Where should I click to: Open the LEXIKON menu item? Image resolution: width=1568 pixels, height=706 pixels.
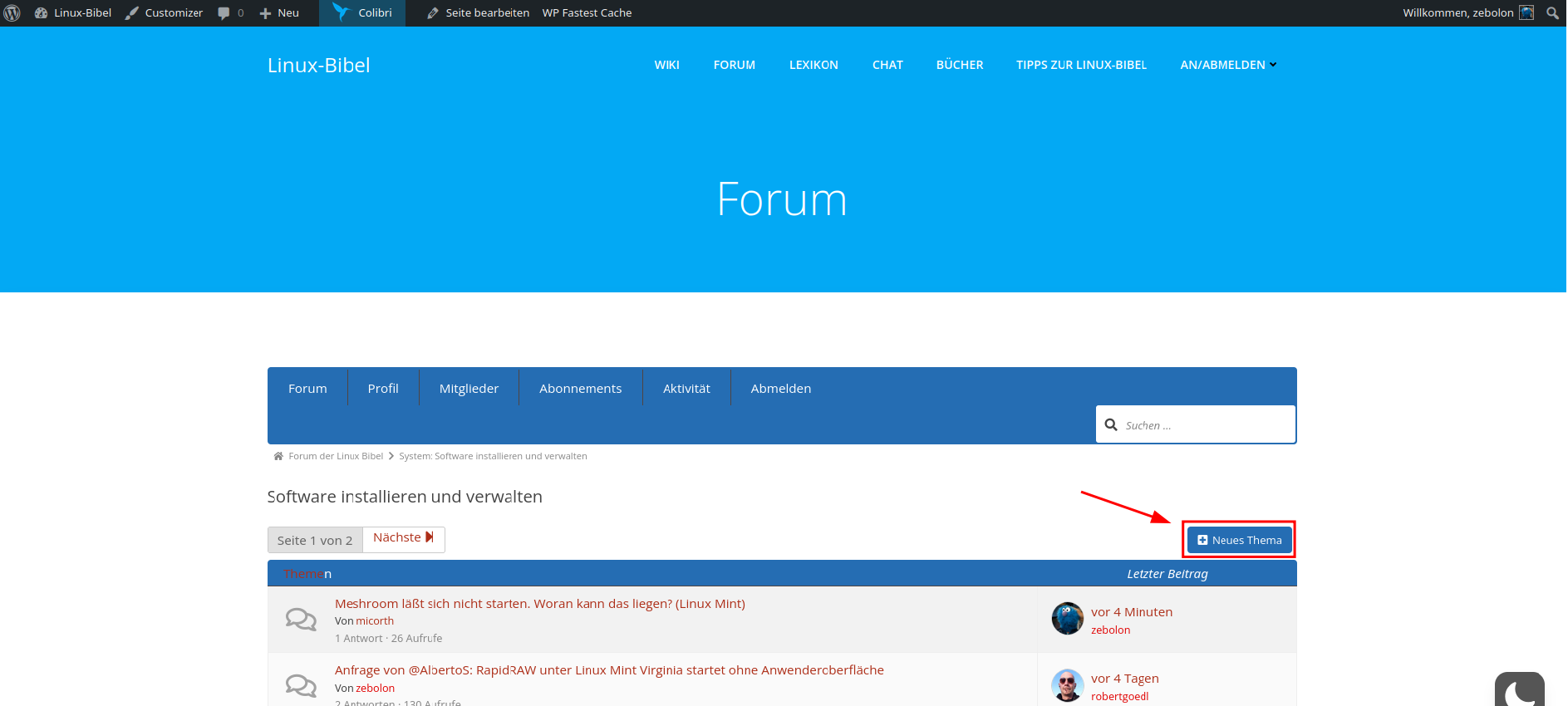[x=813, y=65]
